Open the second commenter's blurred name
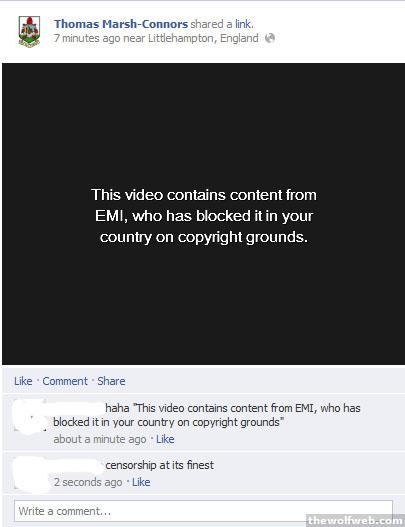Image resolution: width=405 pixels, height=527 pixels. 78,465
